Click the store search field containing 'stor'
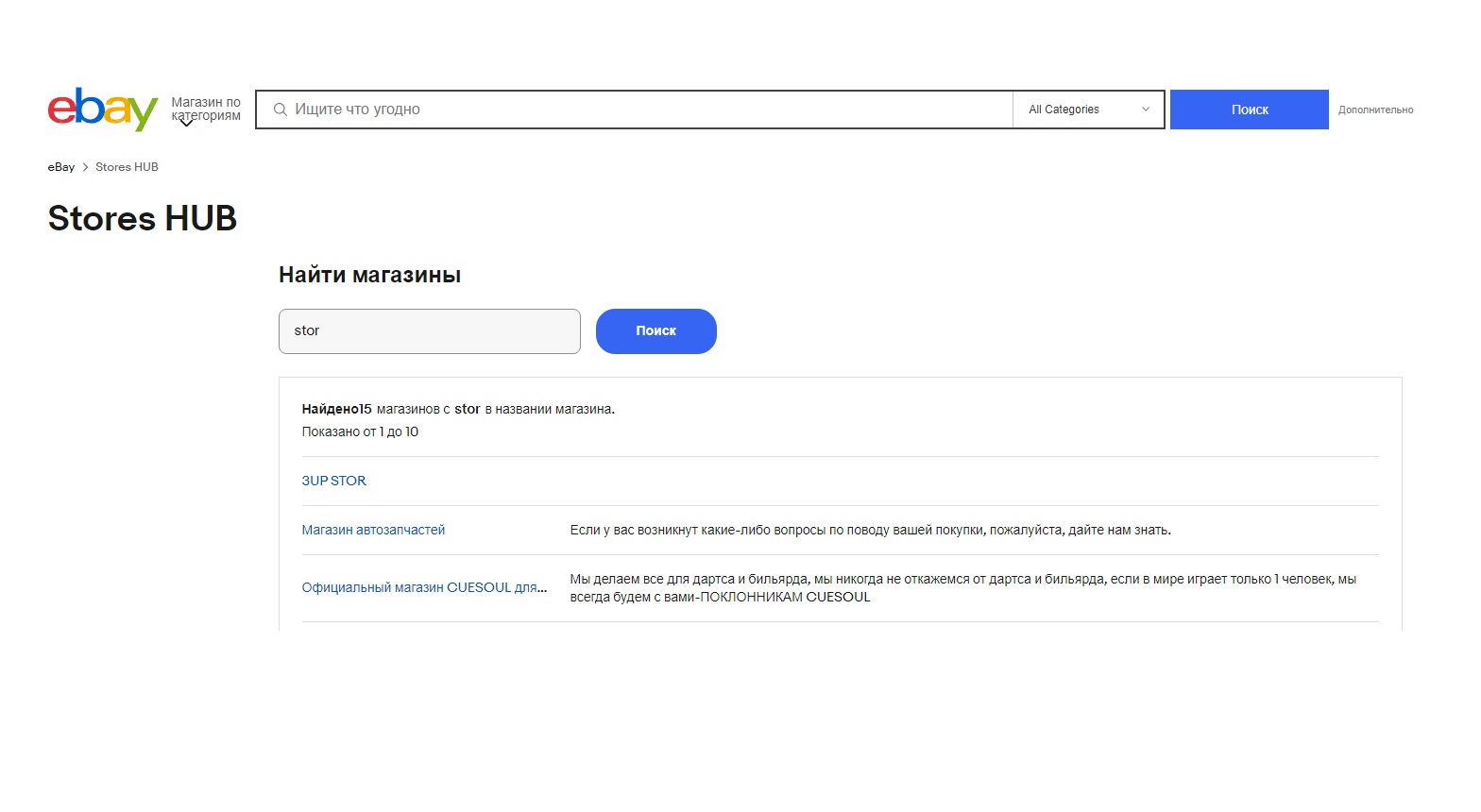Screen dimensions: 1481x812 [x=430, y=331]
